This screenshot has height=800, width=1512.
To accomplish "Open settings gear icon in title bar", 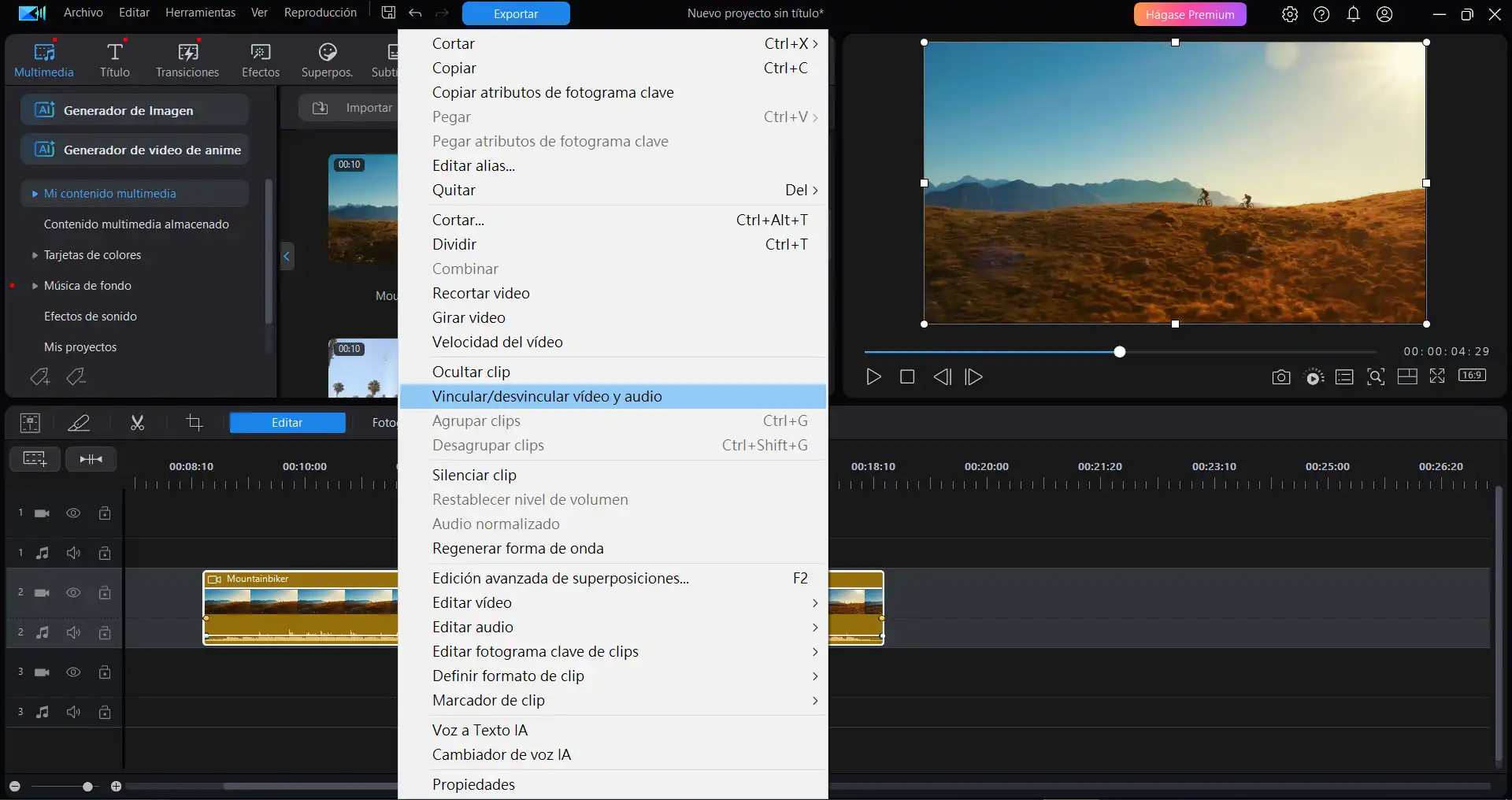I will point(1289,14).
